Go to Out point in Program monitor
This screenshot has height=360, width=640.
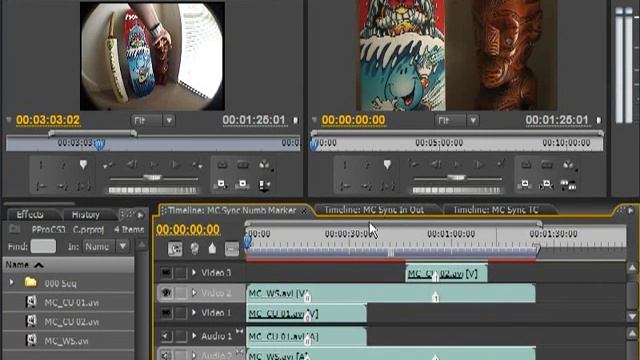(x=367, y=187)
